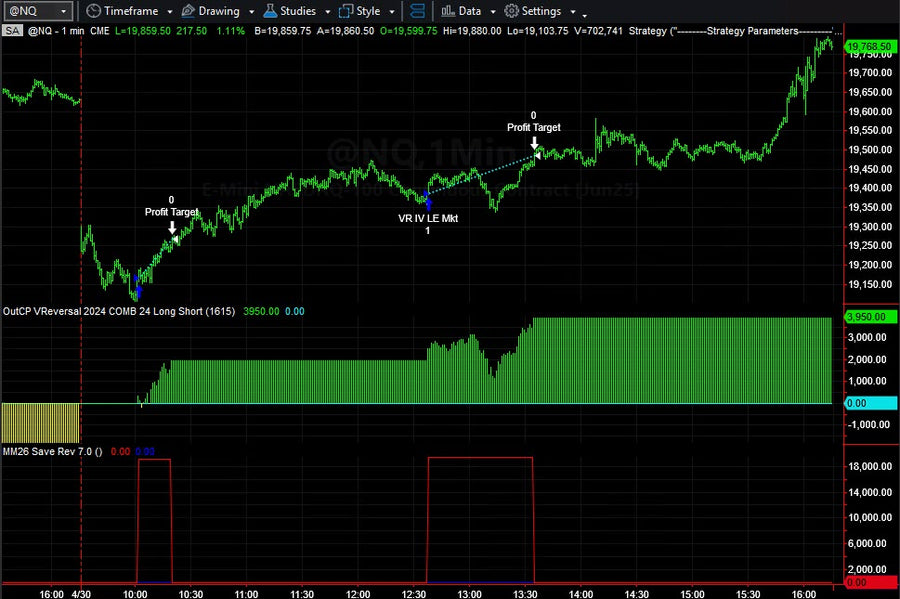Click the 15:30 time axis label

[748, 594]
